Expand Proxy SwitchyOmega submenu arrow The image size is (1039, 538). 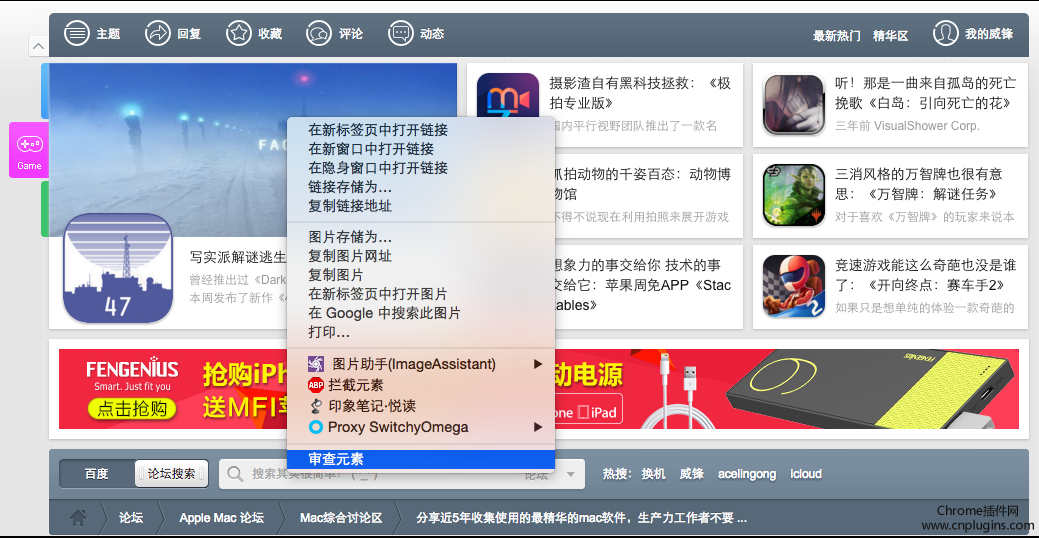click(538, 427)
